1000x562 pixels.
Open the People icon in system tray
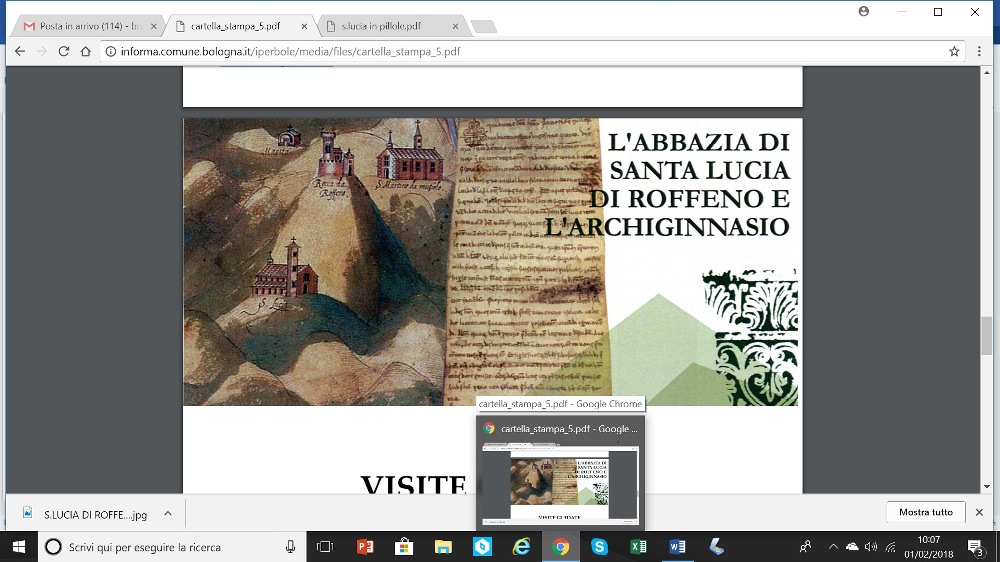(805, 547)
